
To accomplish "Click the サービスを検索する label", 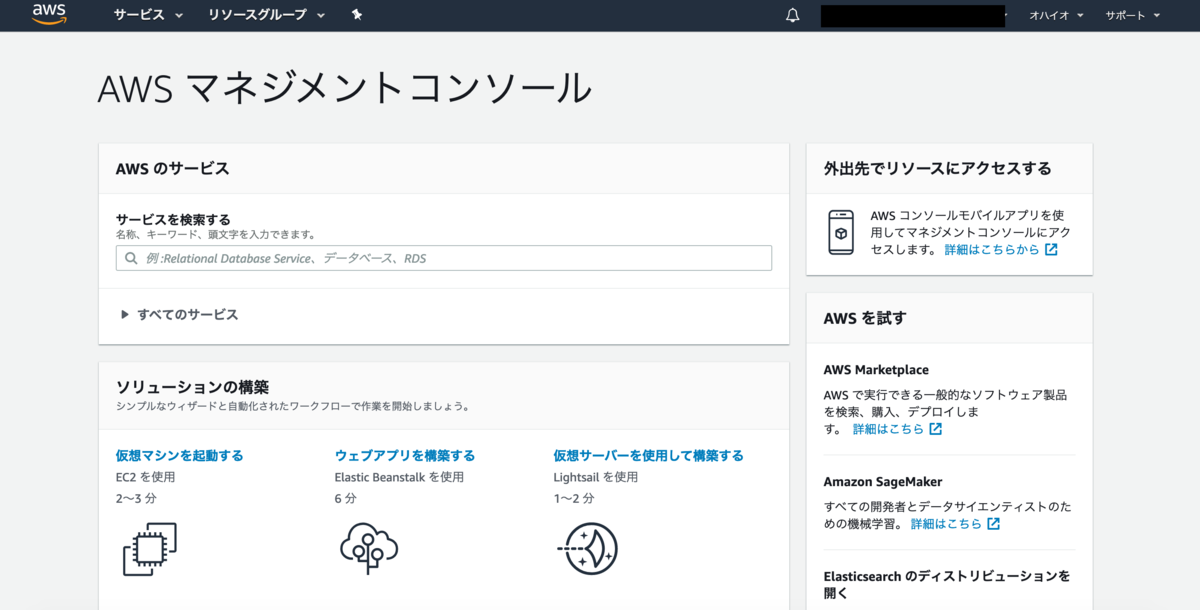I will click(x=173, y=219).
